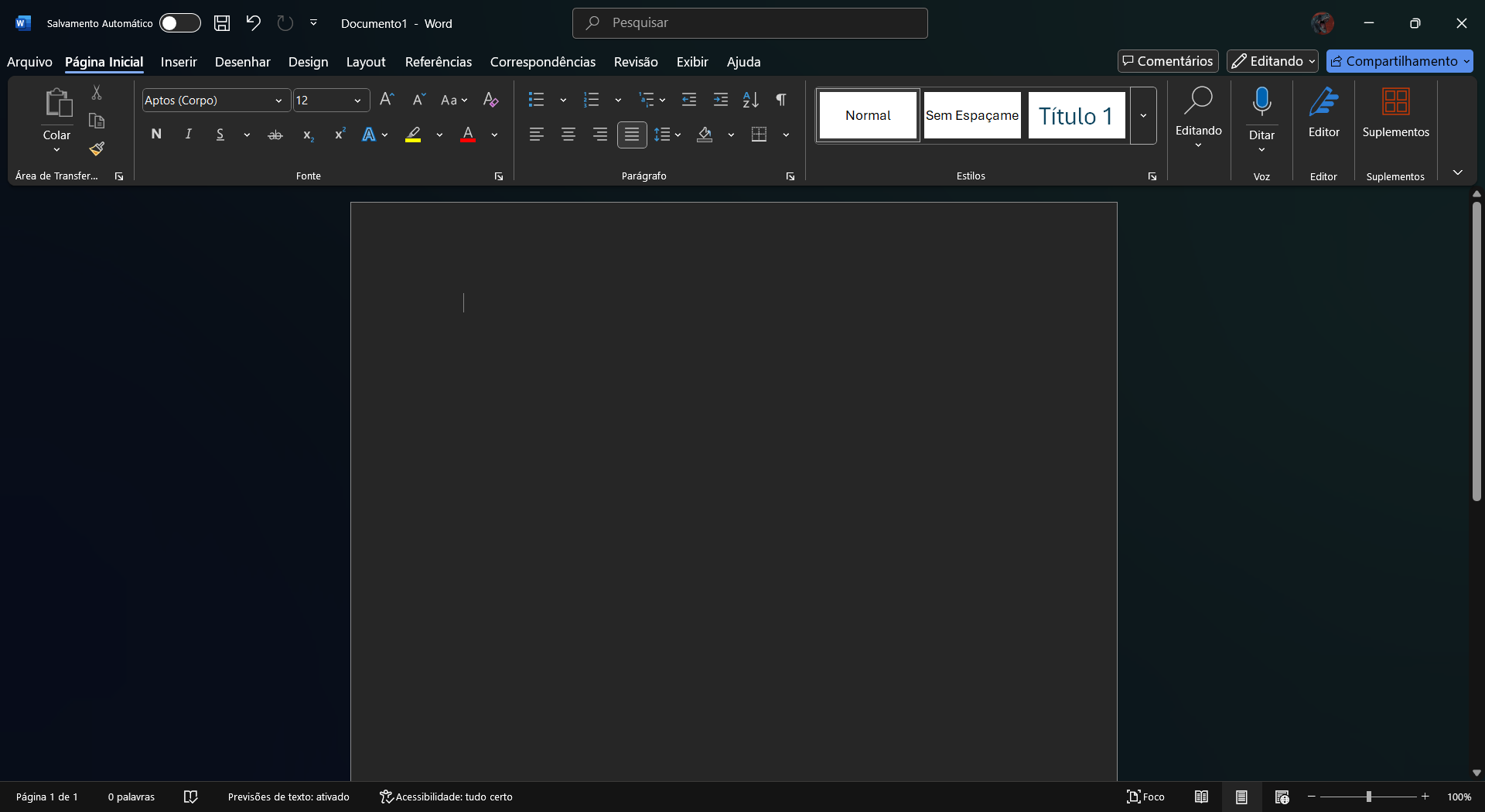
Task: Apply red font color
Action: point(468,135)
